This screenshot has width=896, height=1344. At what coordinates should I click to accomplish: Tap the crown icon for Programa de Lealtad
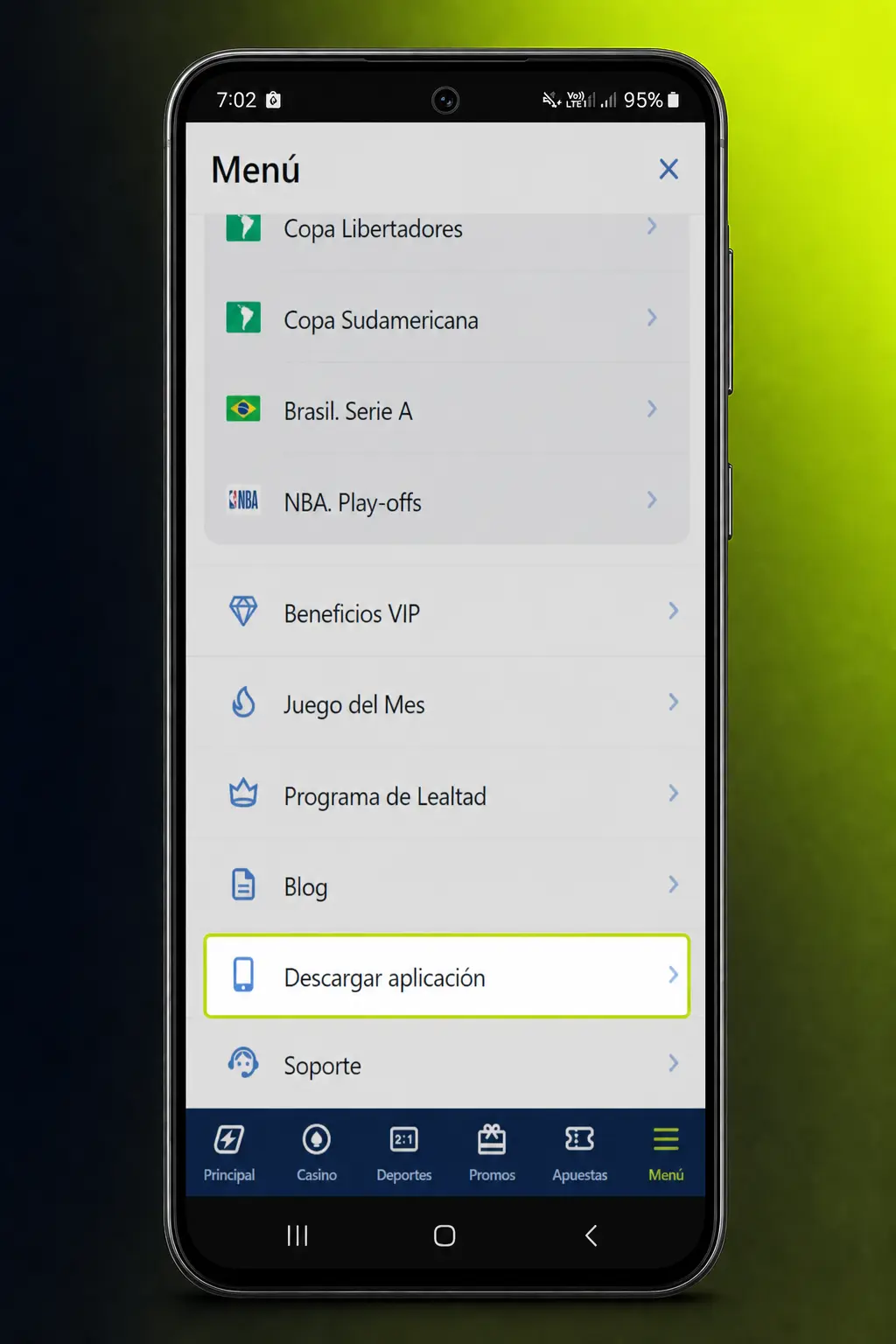[243, 793]
